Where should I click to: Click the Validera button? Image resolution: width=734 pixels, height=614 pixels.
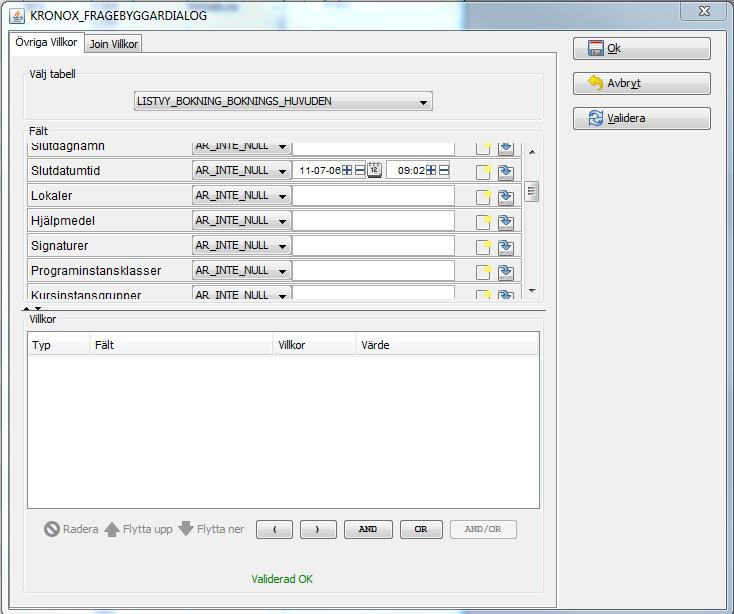pos(642,118)
